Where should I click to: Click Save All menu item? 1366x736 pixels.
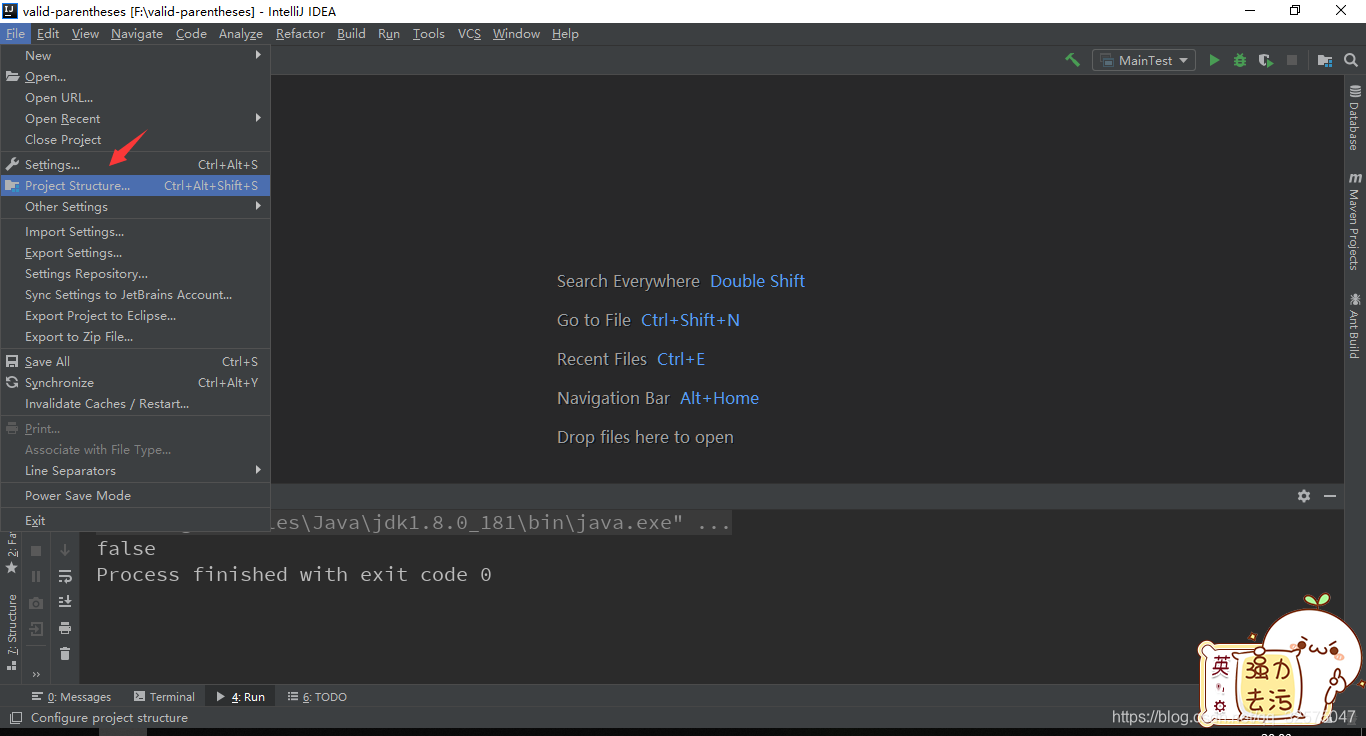(x=135, y=362)
